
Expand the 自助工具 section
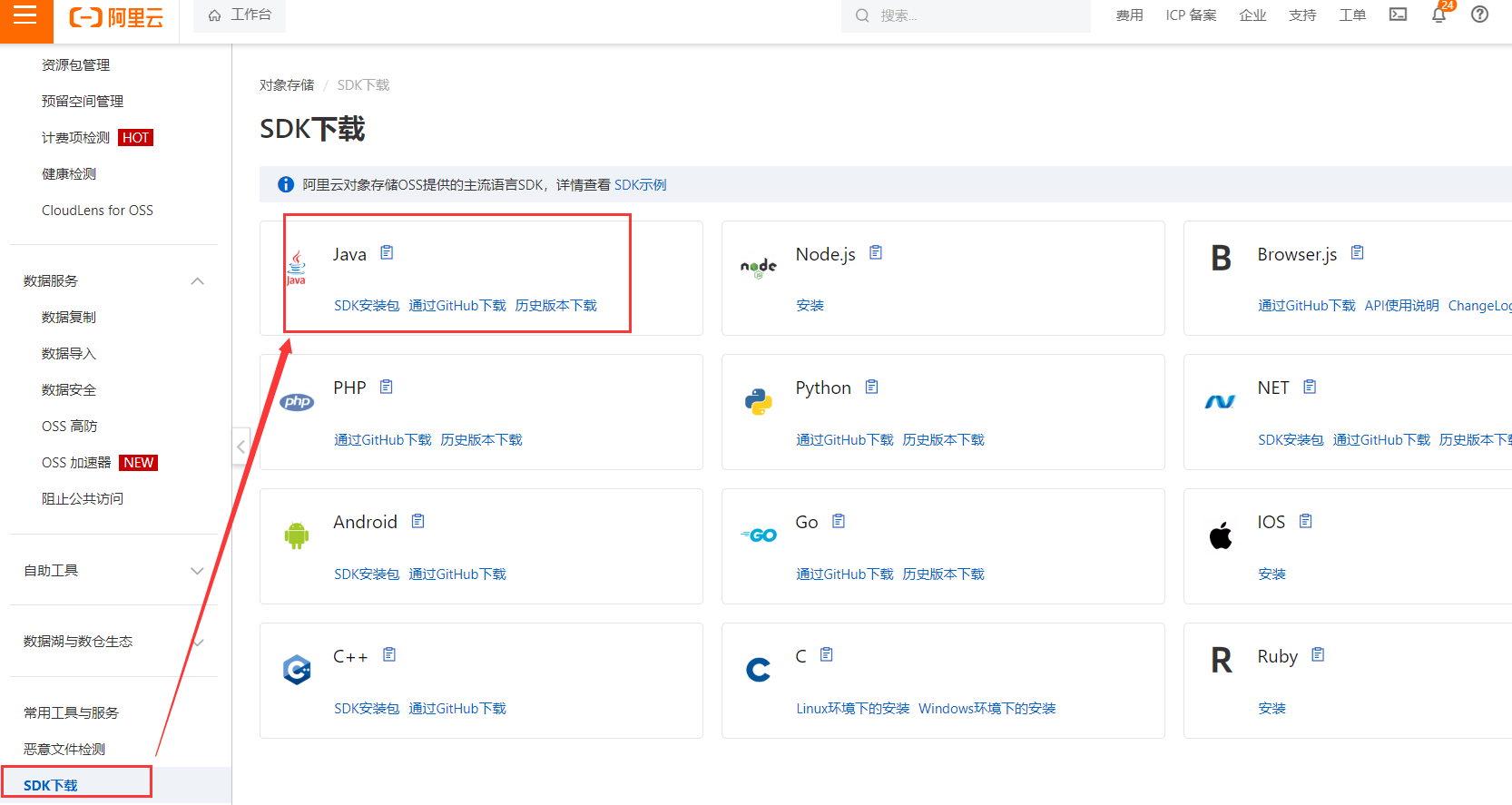pyautogui.click(x=197, y=571)
